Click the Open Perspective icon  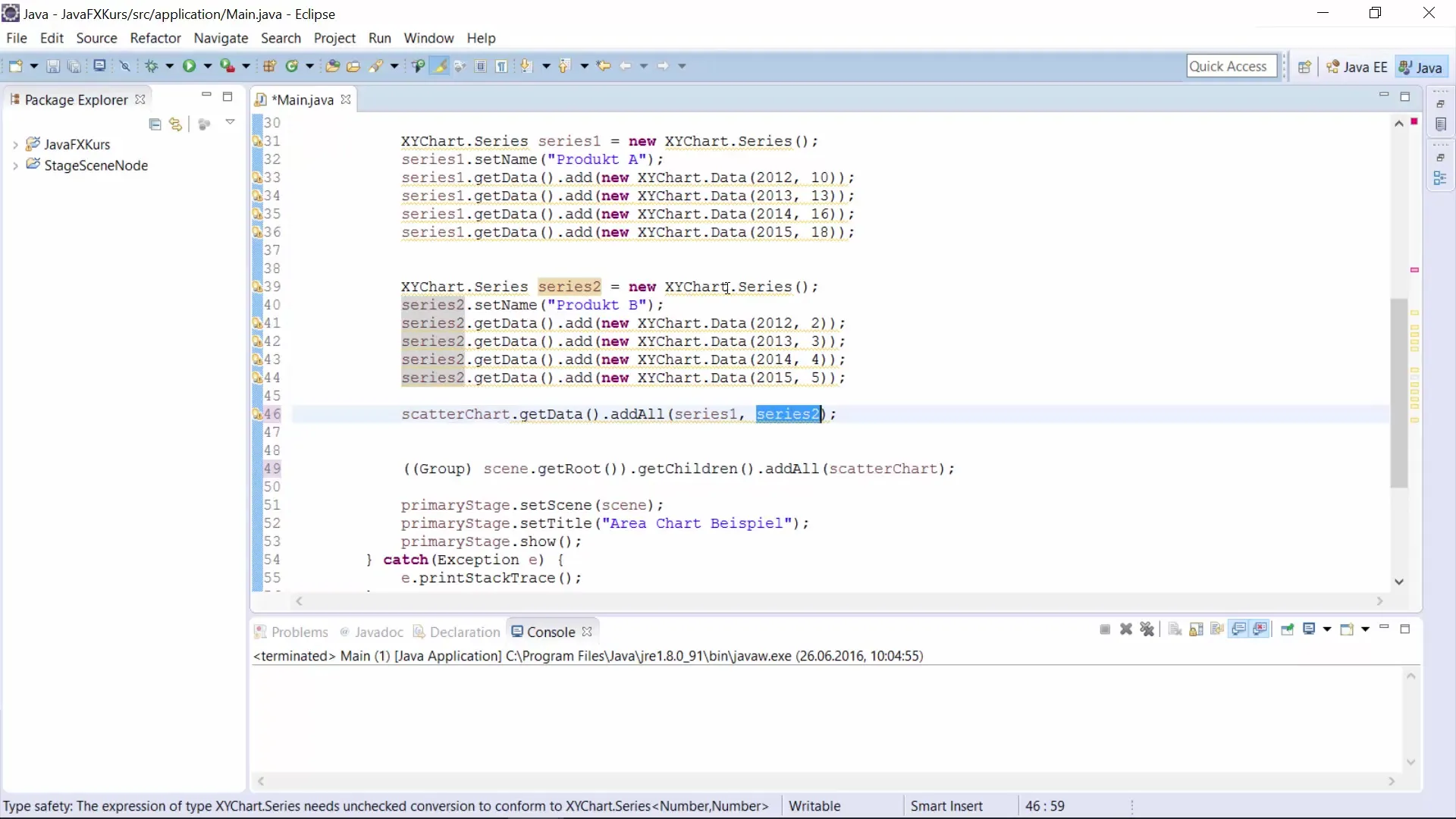click(x=1304, y=67)
